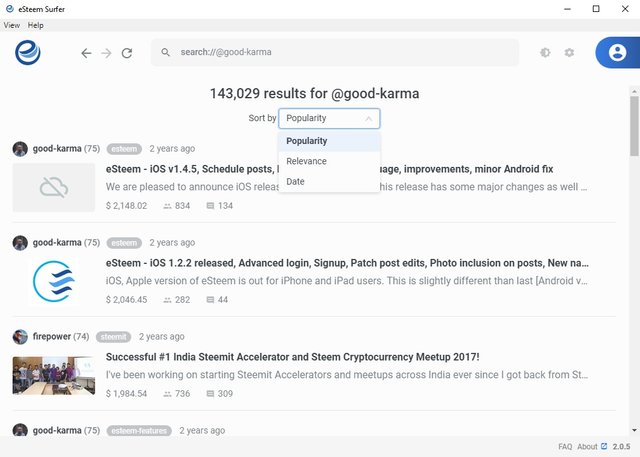The width and height of the screenshot is (640, 457).
Task: Open settings via the gear icon
Action: click(x=569, y=52)
